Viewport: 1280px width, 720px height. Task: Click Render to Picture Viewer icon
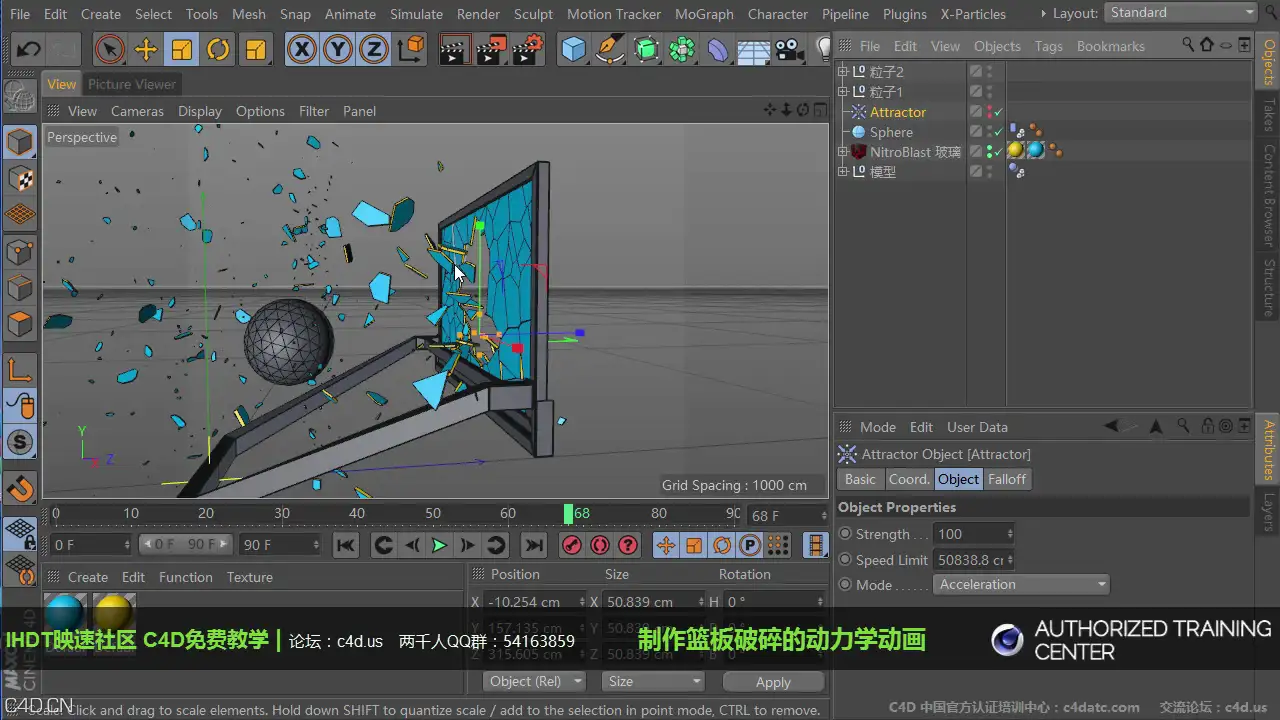(x=490, y=49)
